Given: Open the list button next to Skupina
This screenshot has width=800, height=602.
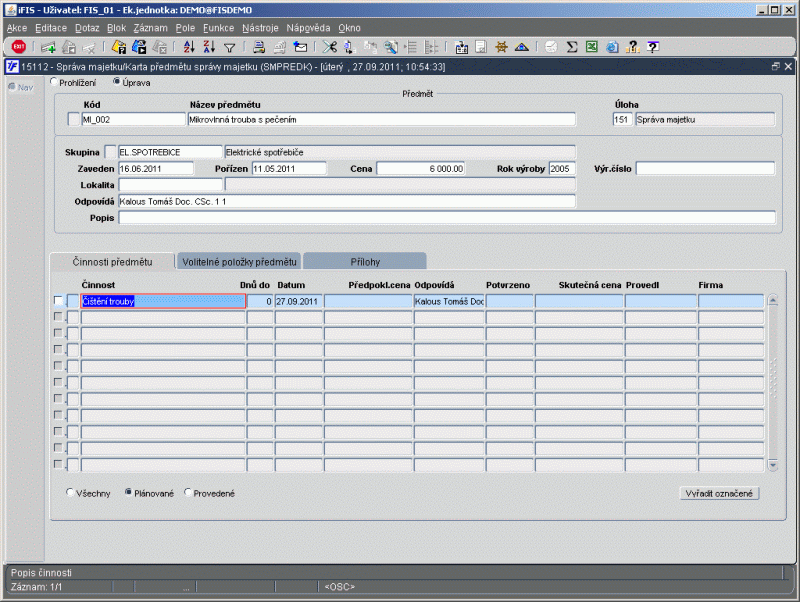Looking at the screenshot, I should (111, 152).
